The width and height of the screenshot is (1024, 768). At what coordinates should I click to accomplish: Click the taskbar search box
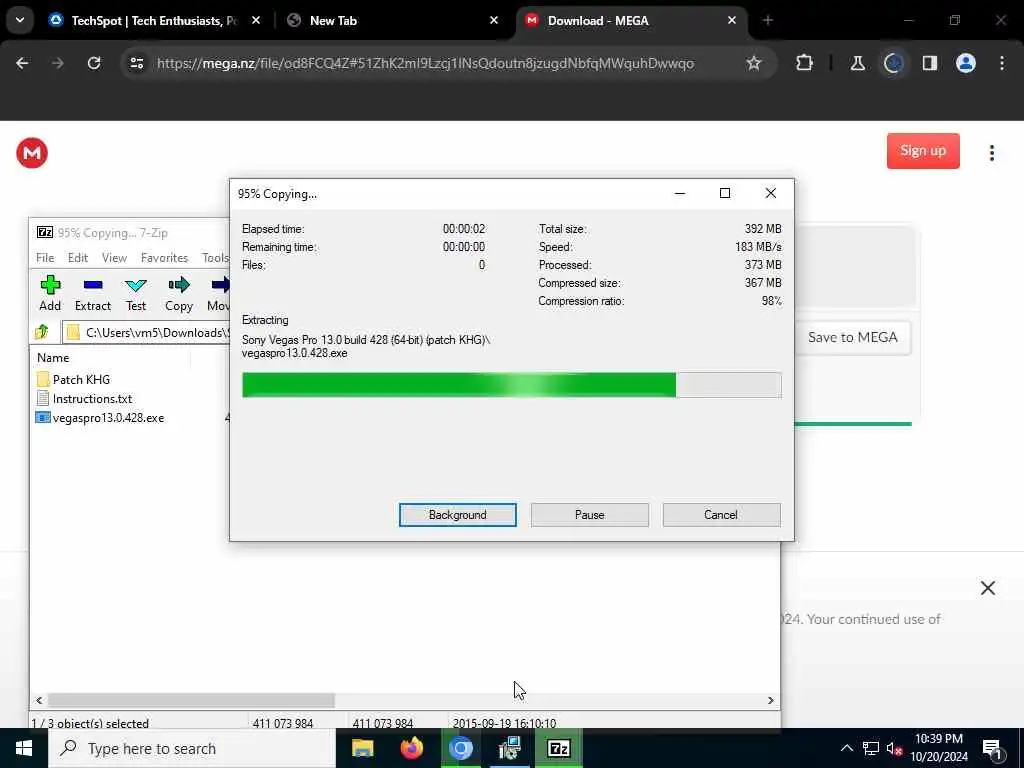191,748
